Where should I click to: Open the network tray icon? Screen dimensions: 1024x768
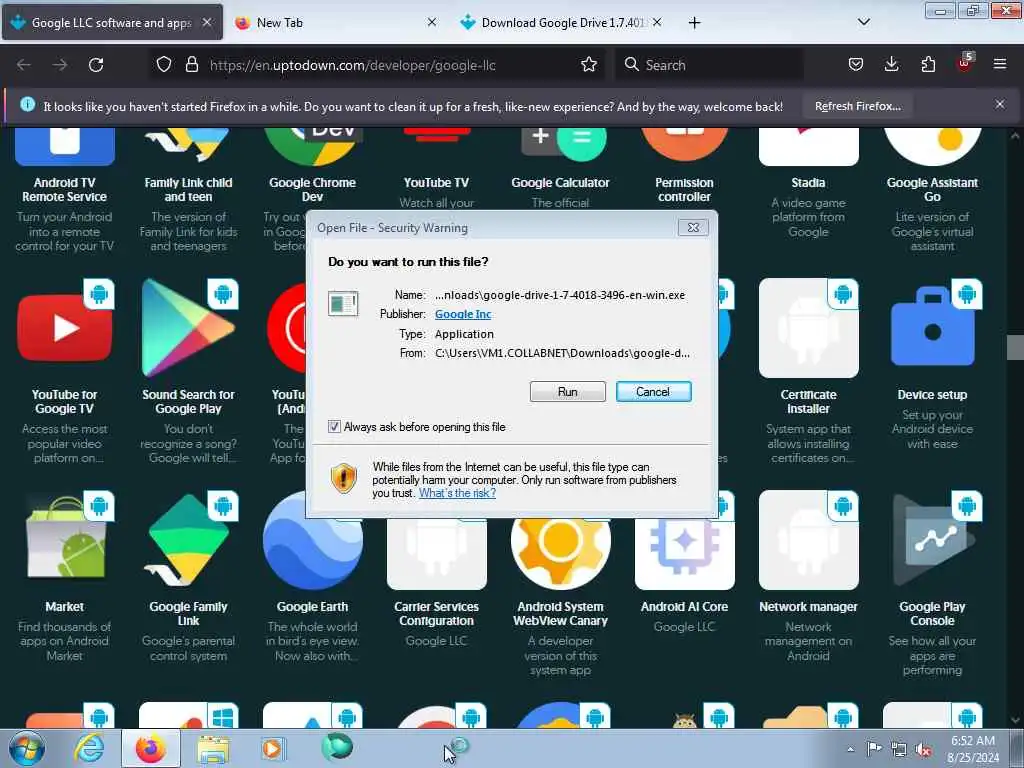click(x=899, y=750)
